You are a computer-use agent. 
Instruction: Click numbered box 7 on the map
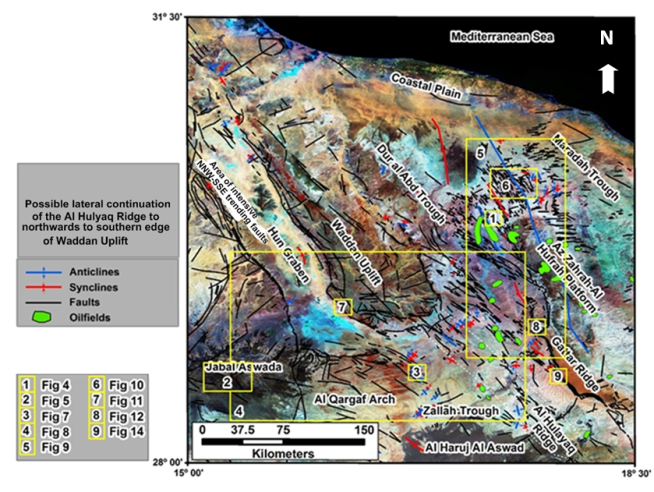click(x=342, y=305)
